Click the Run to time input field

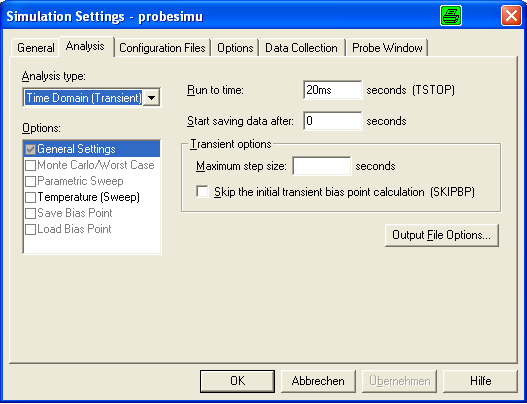[333, 90]
